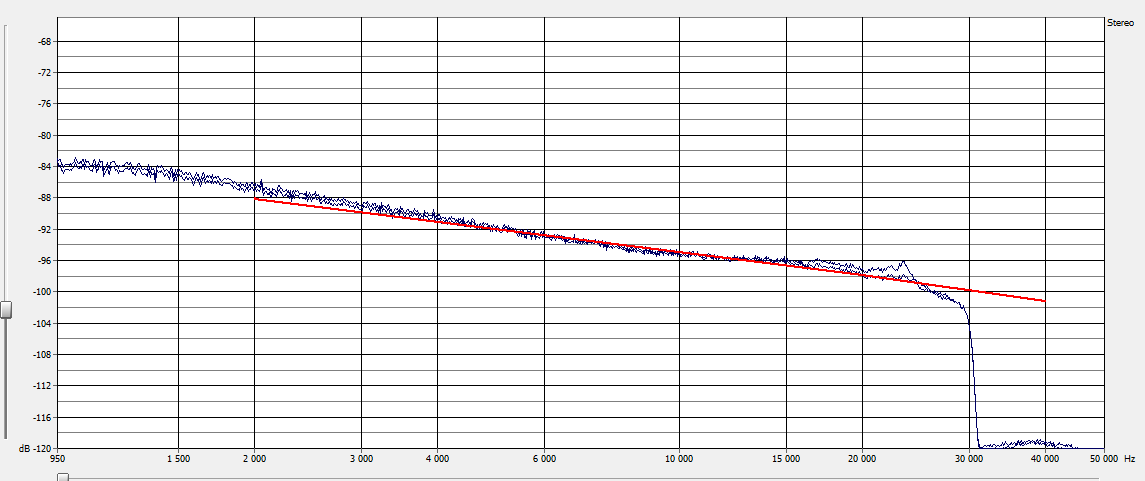The image size is (1145, 481).
Task: Click the Stereo channel label
Action: pos(1120,23)
